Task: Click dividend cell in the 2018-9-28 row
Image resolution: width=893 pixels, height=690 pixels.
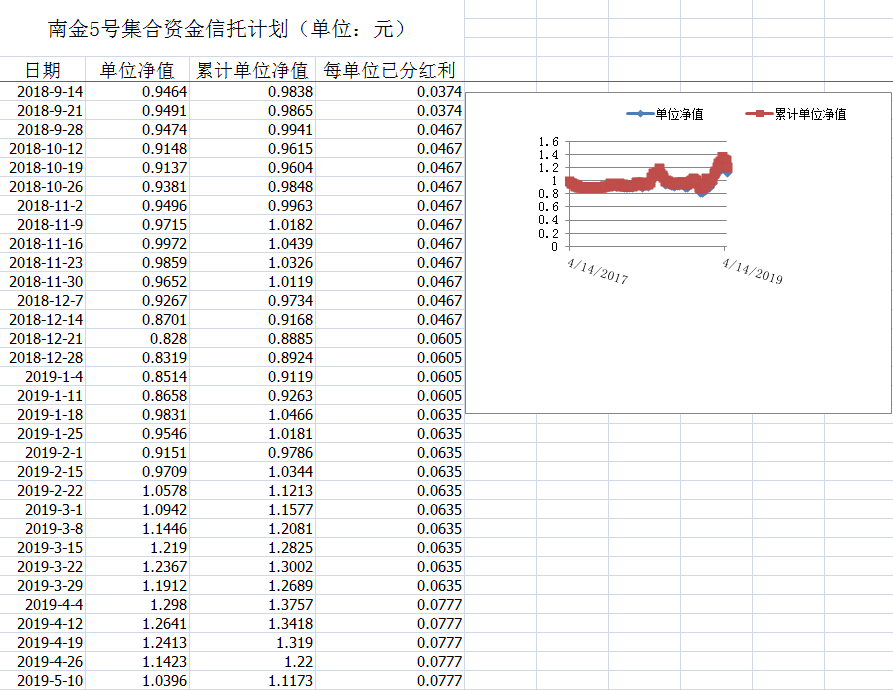Action: click(390, 130)
